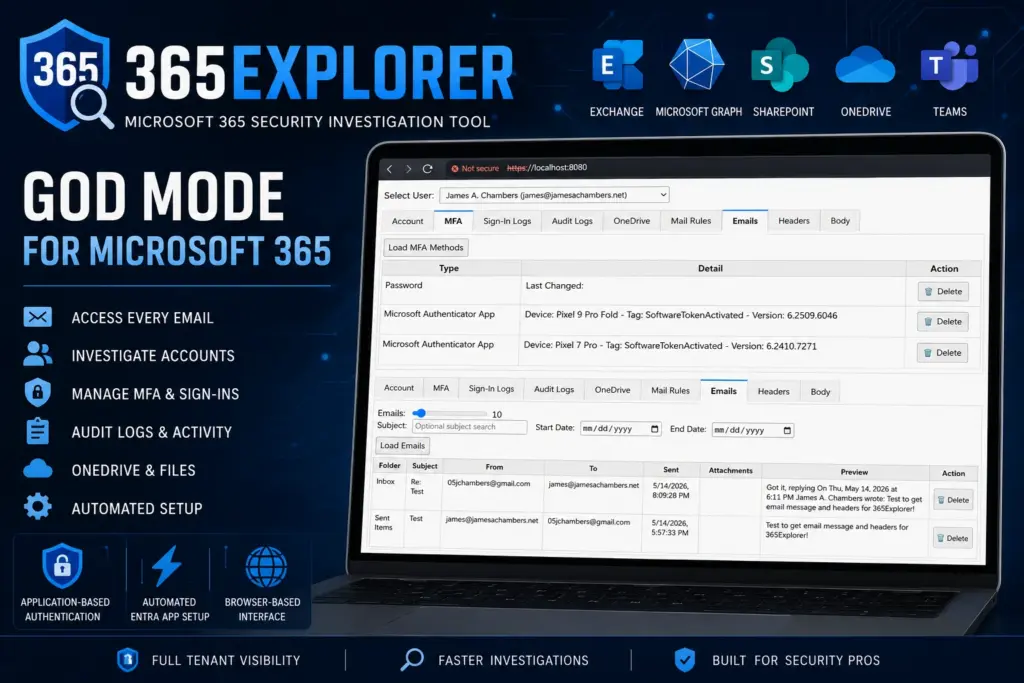
Task: Open the Mail Rules tab in the upper row
Action: [x=691, y=221]
